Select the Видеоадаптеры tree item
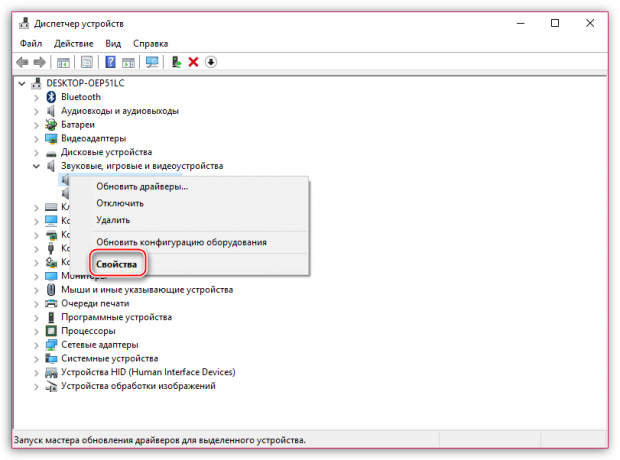This screenshot has height=460, width=620. click(93, 138)
